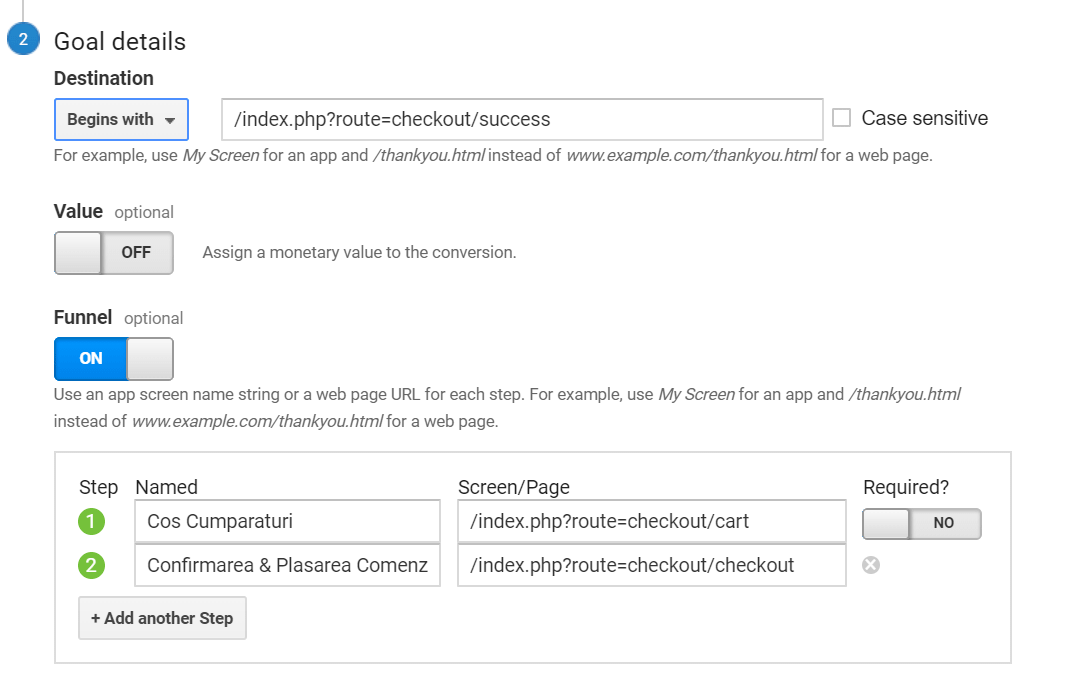The width and height of the screenshot is (1090, 688).
Task: Click the Funnel optional label
Action: [x=118, y=318]
